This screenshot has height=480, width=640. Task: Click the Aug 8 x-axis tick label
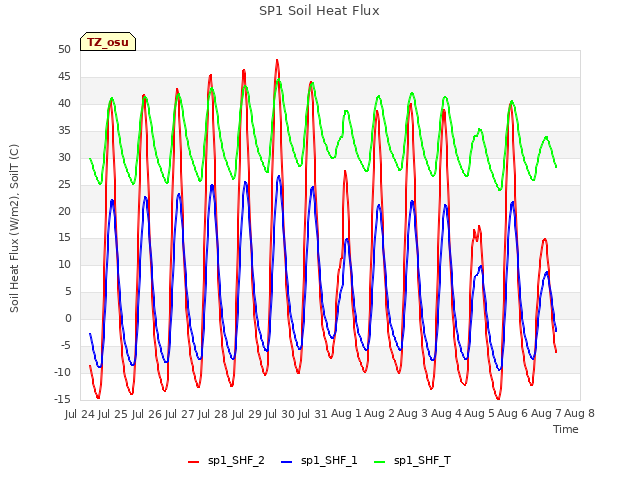tap(579, 414)
